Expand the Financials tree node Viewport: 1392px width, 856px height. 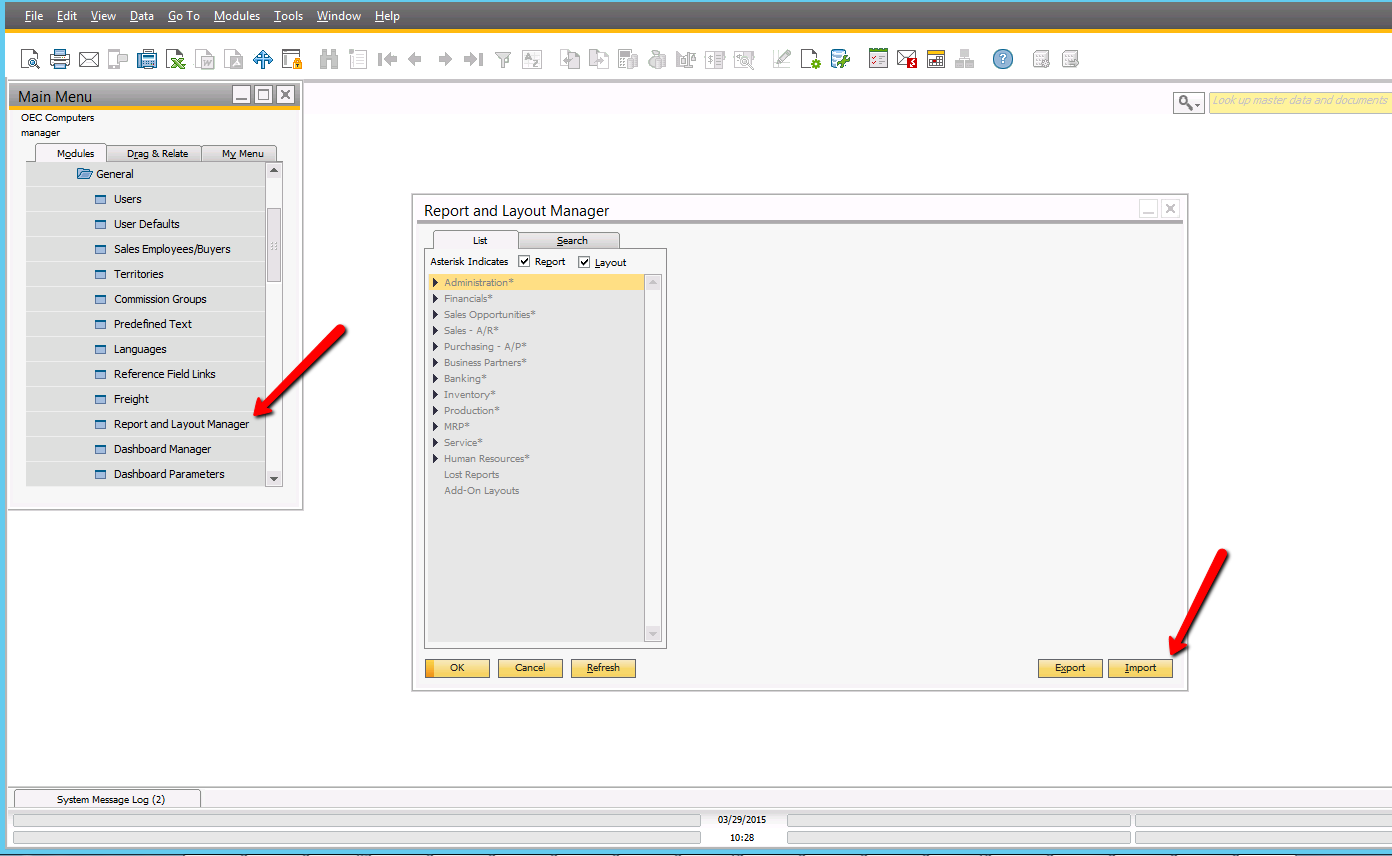coord(435,299)
